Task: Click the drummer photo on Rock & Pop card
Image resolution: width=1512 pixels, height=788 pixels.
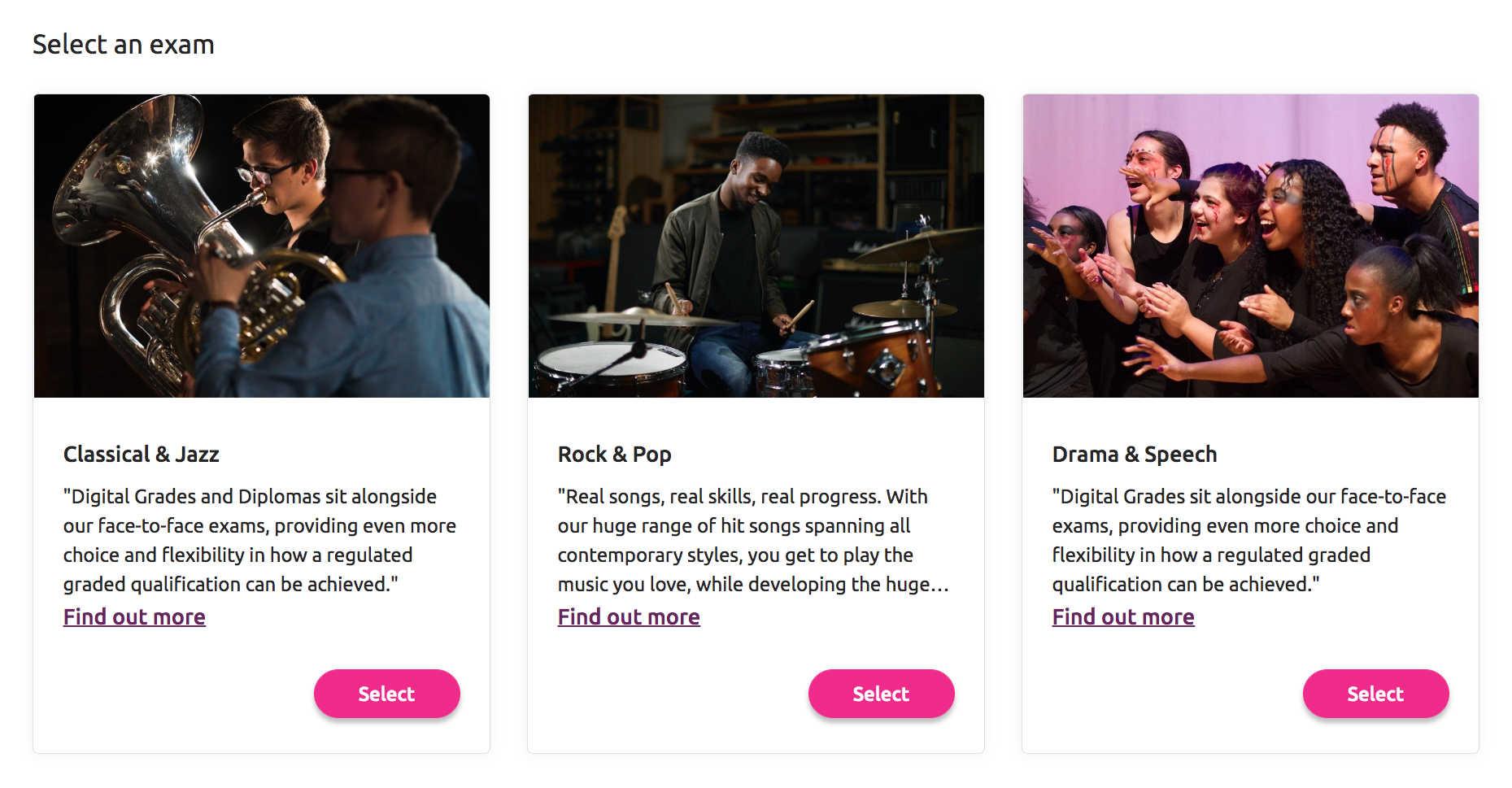Action: (x=756, y=246)
